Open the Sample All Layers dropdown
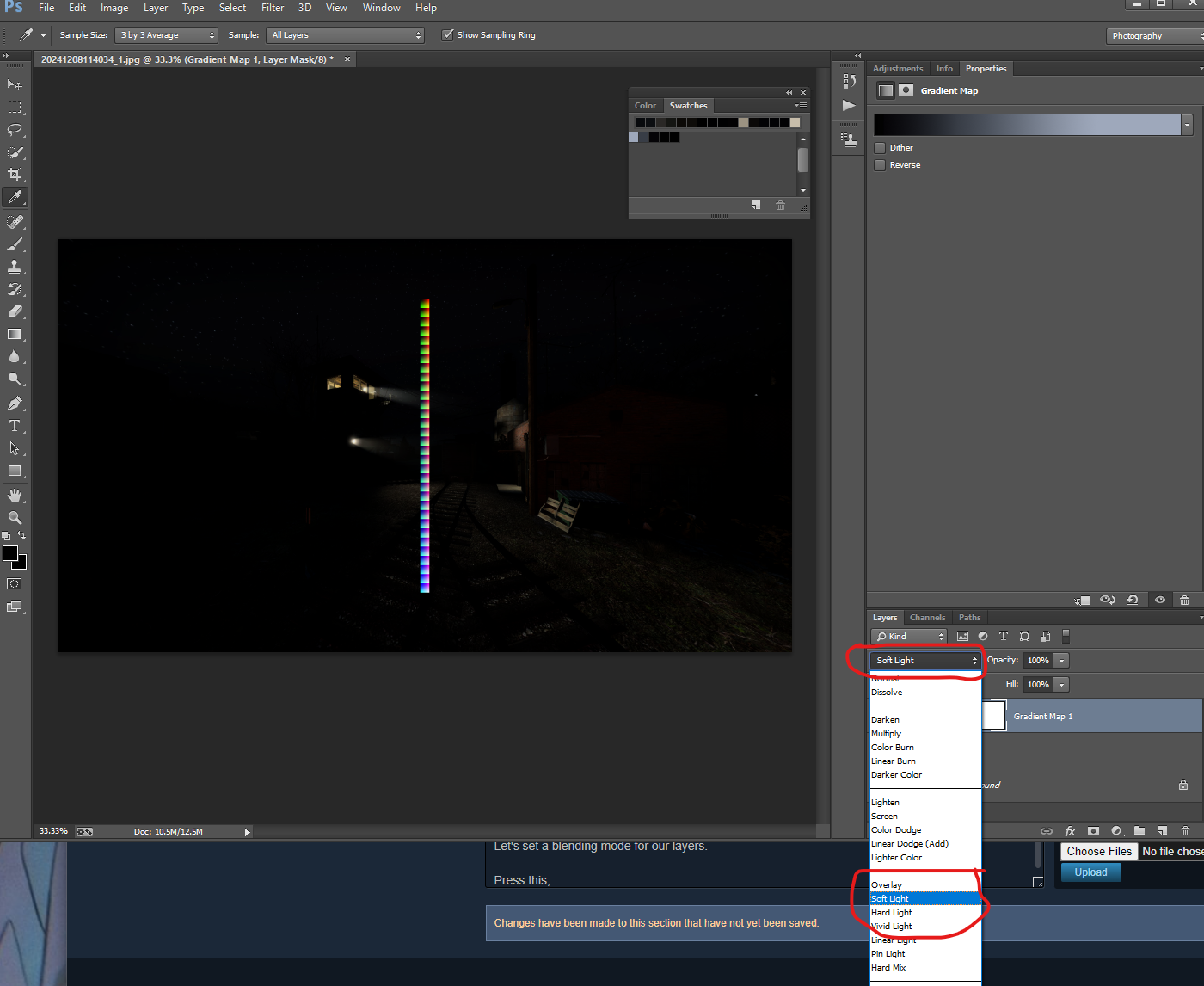 (x=346, y=35)
